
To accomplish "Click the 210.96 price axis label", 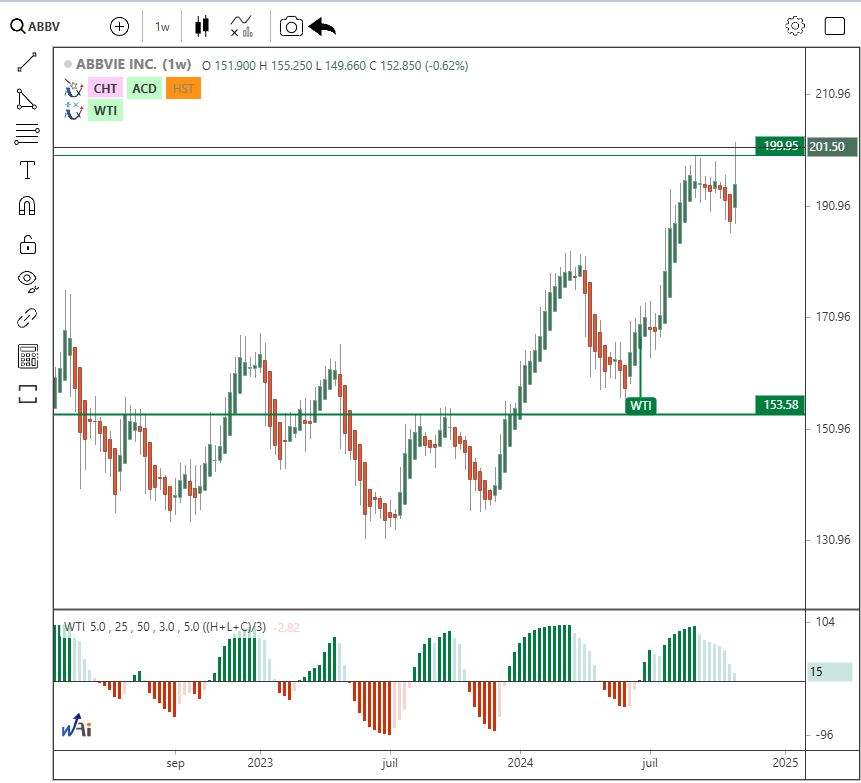I will [832, 94].
